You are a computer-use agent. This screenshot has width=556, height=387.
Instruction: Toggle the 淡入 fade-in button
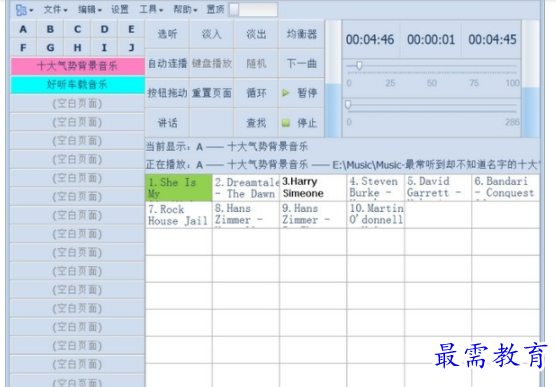coord(212,34)
